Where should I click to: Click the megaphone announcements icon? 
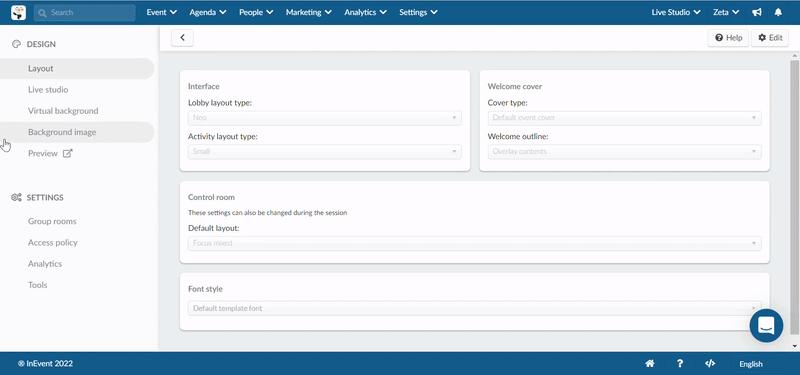pyautogui.click(x=757, y=12)
